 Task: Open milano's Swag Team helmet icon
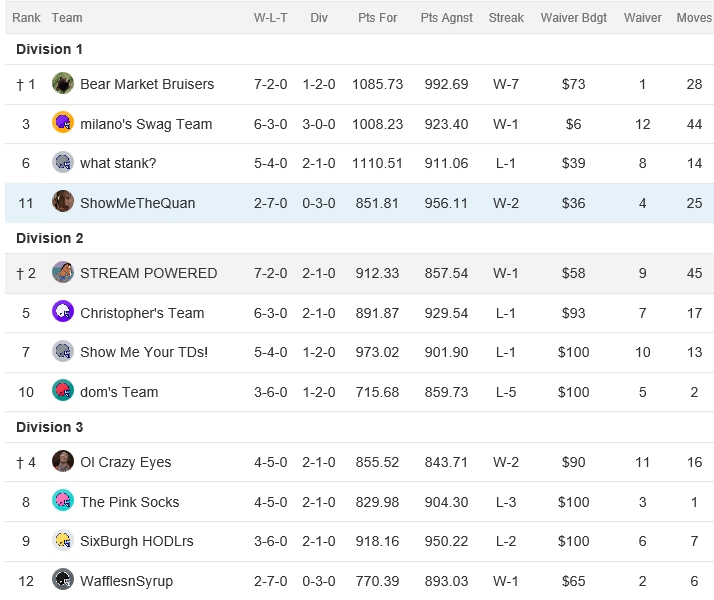(x=63, y=123)
